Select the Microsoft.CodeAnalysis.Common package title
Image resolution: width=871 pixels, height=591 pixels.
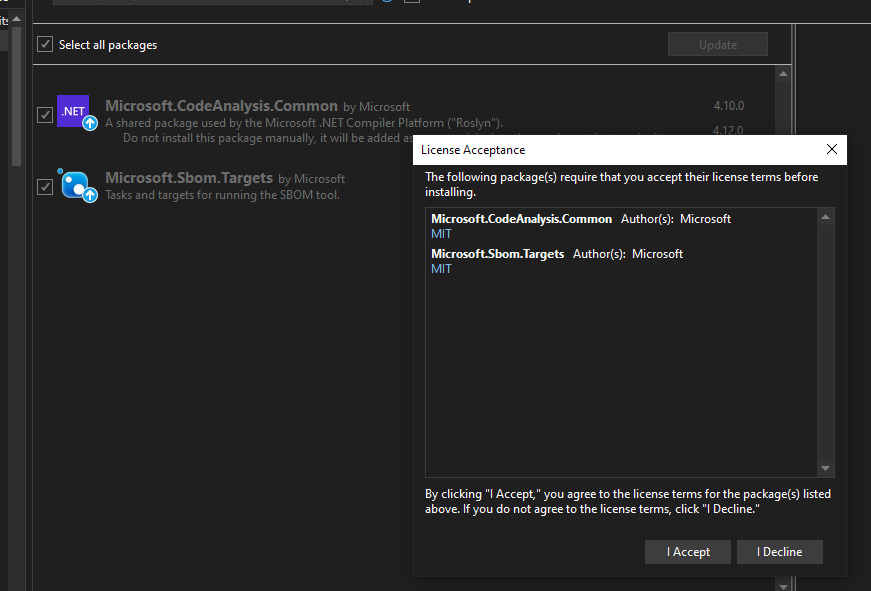221,106
